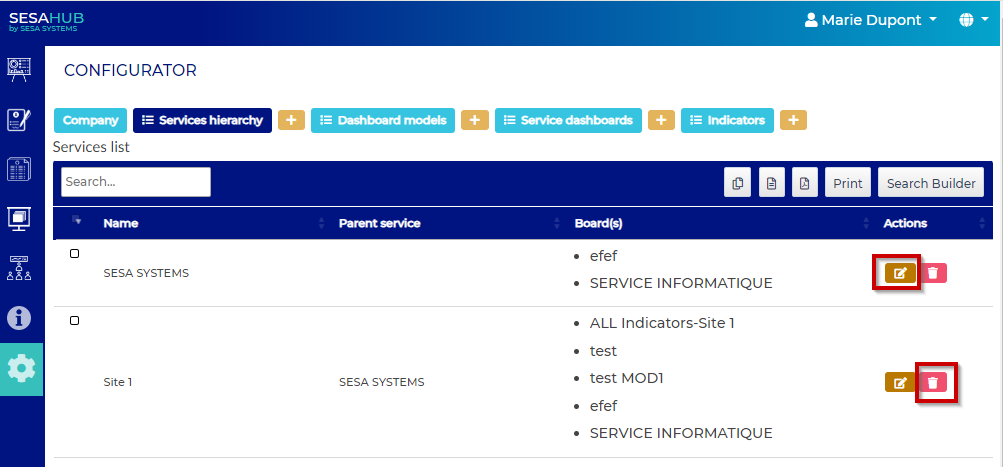
Task: Switch to the Dashboard models tab
Action: pyautogui.click(x=385, y=120)
